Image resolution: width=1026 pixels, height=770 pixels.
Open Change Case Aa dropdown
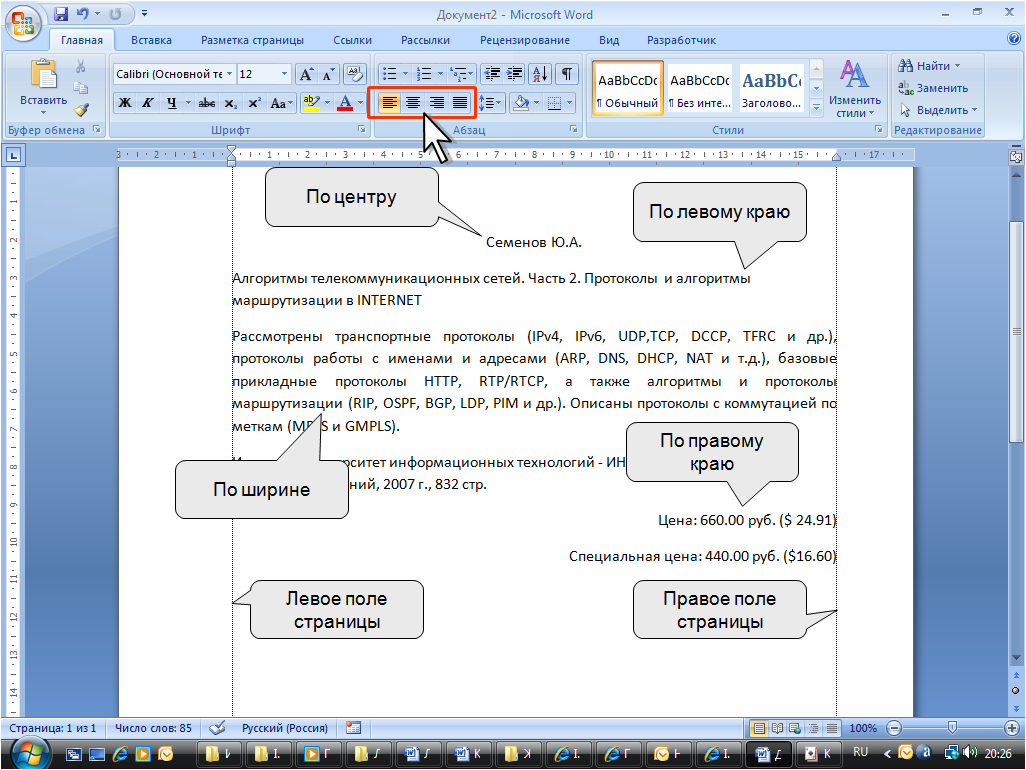[281, 103]
